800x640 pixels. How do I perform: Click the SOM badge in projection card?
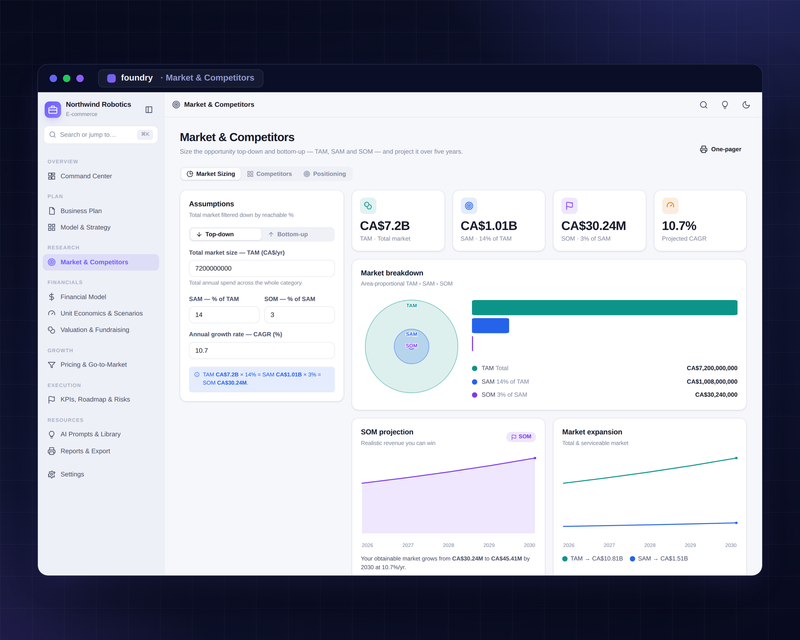(x=521, y=437)
